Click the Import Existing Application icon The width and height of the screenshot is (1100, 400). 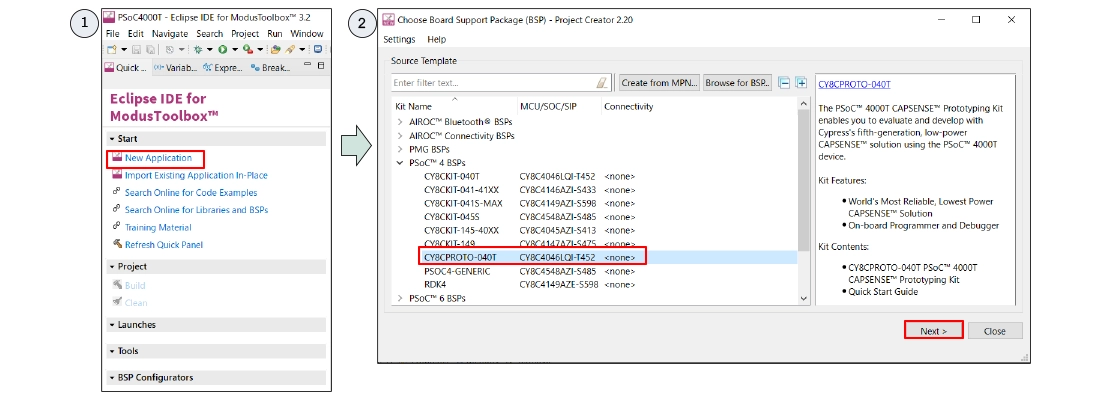pyautogui.click(x=117, y=175)
